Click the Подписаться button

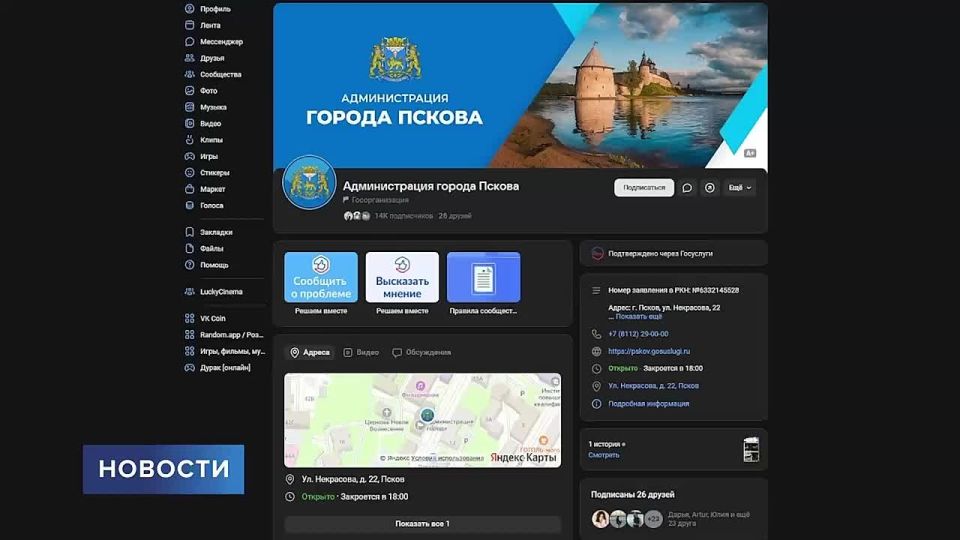pyautogui.click(x=644, y=188)
